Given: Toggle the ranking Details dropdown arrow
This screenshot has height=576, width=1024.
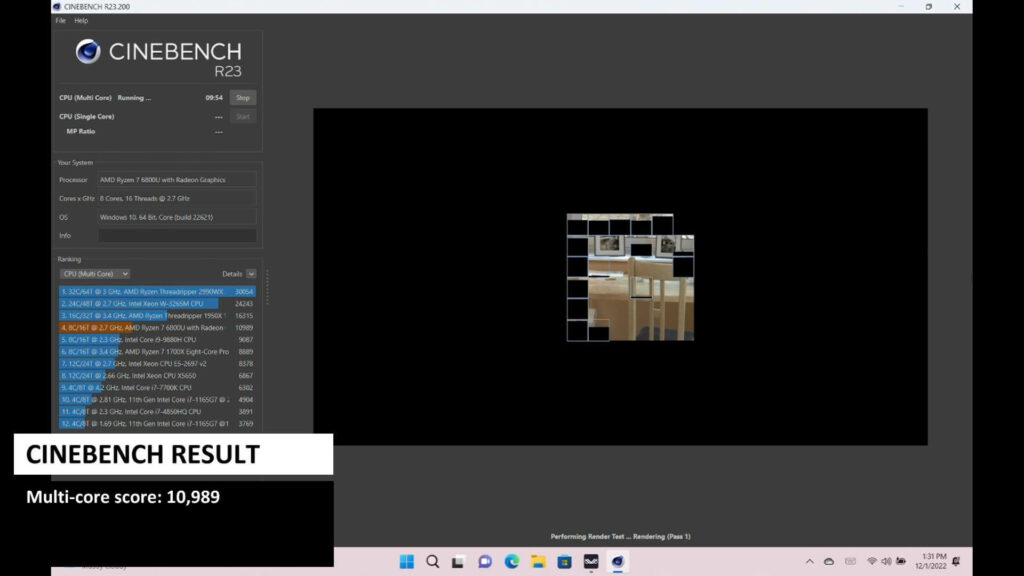Looking at the screenshot, I should [251, 274].
